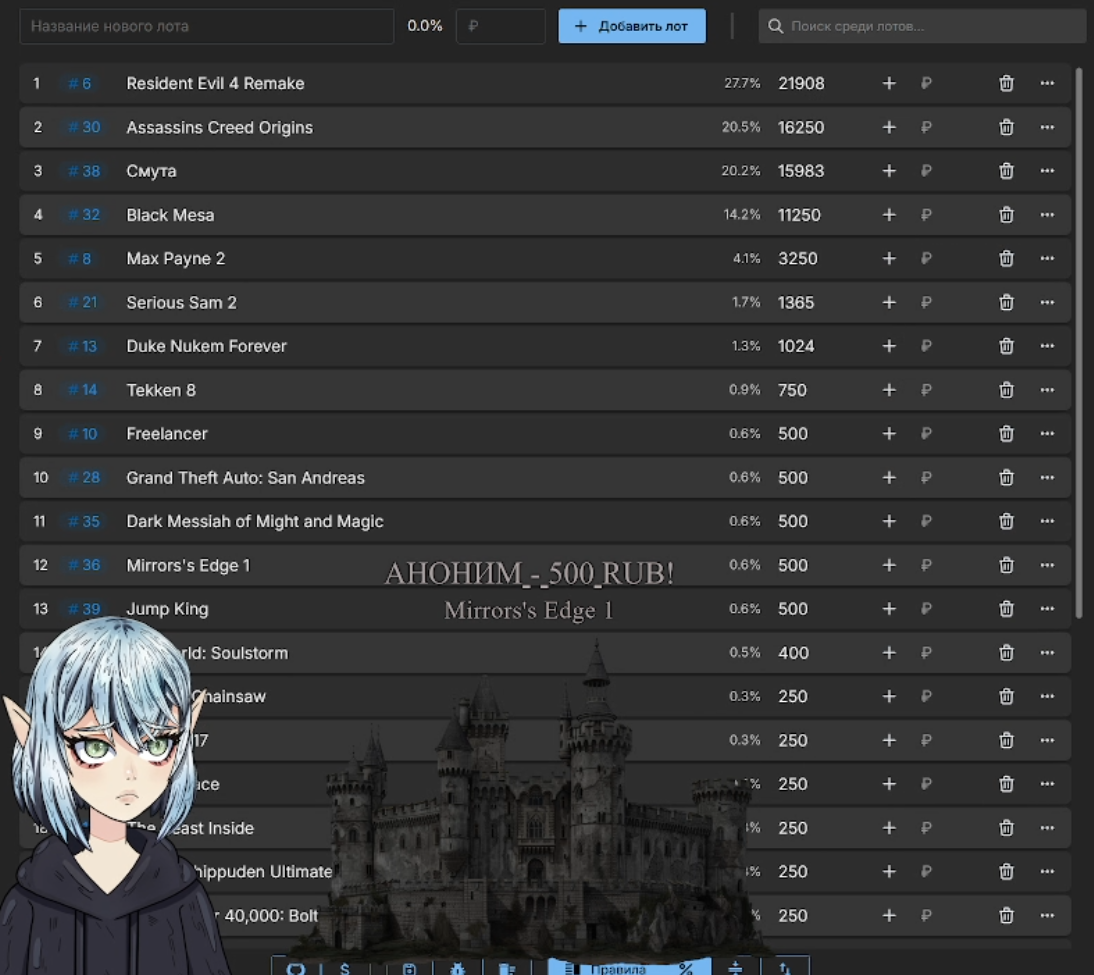Click the plus icon for Max Payne 2
This screenshot has width=1094, height=975.
point(889,258)
